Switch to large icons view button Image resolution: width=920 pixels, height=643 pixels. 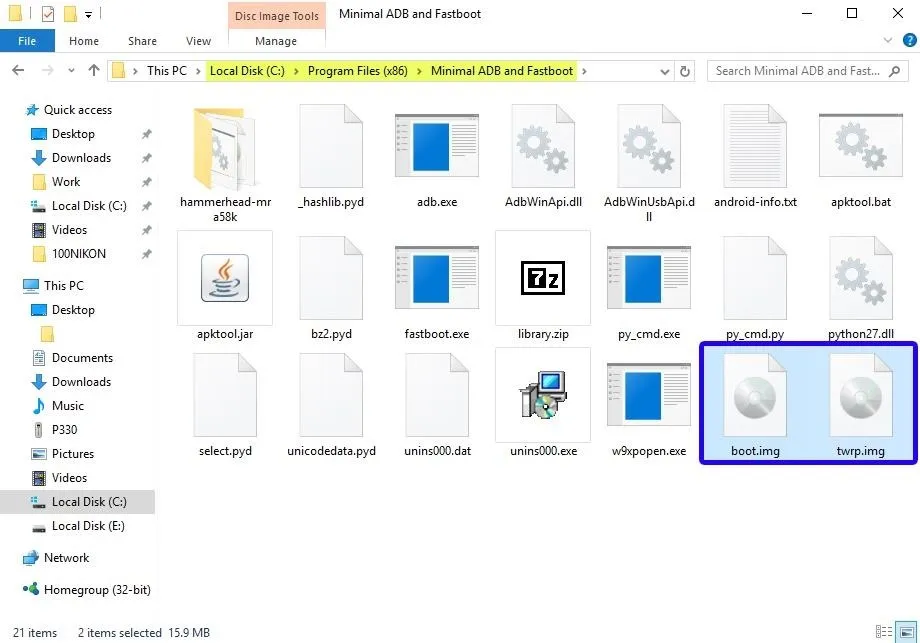pos(907,632)
